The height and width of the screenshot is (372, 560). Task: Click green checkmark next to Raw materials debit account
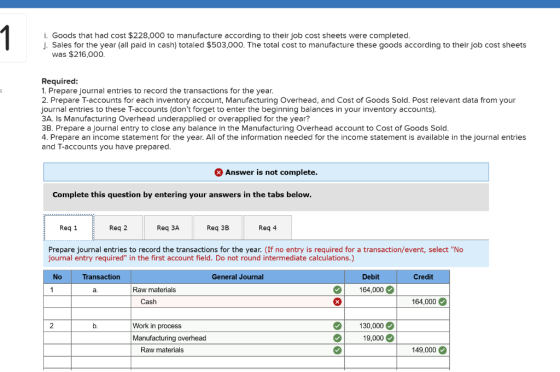[x=337, y=290]
